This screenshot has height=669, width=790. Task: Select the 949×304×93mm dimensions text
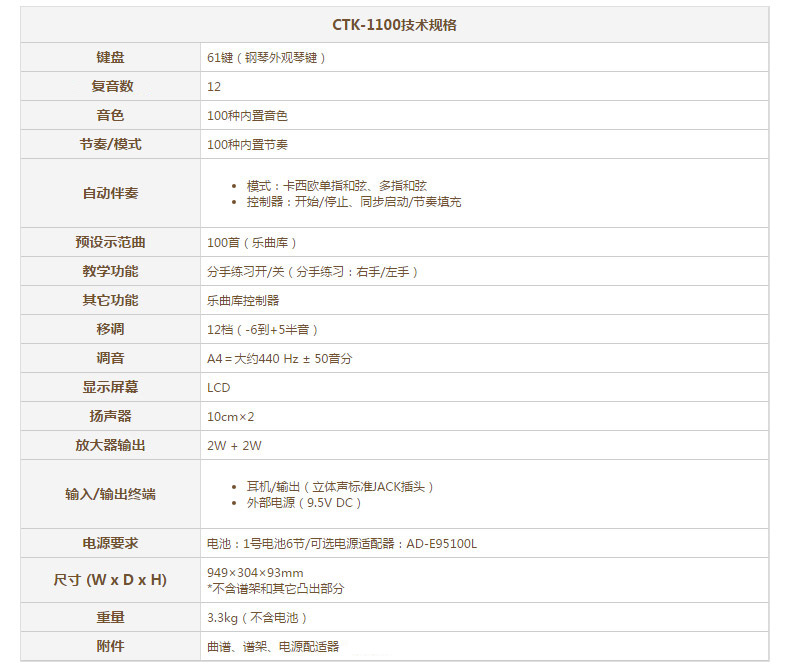pos(255,573)
